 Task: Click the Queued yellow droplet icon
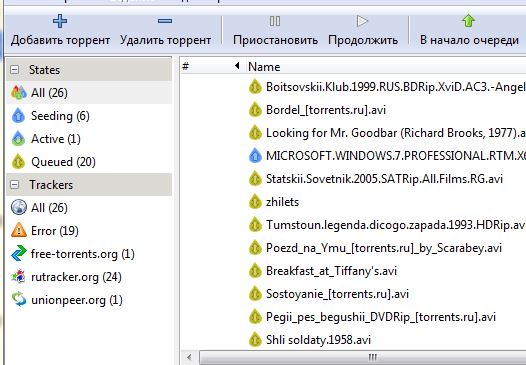coord(18,162)
